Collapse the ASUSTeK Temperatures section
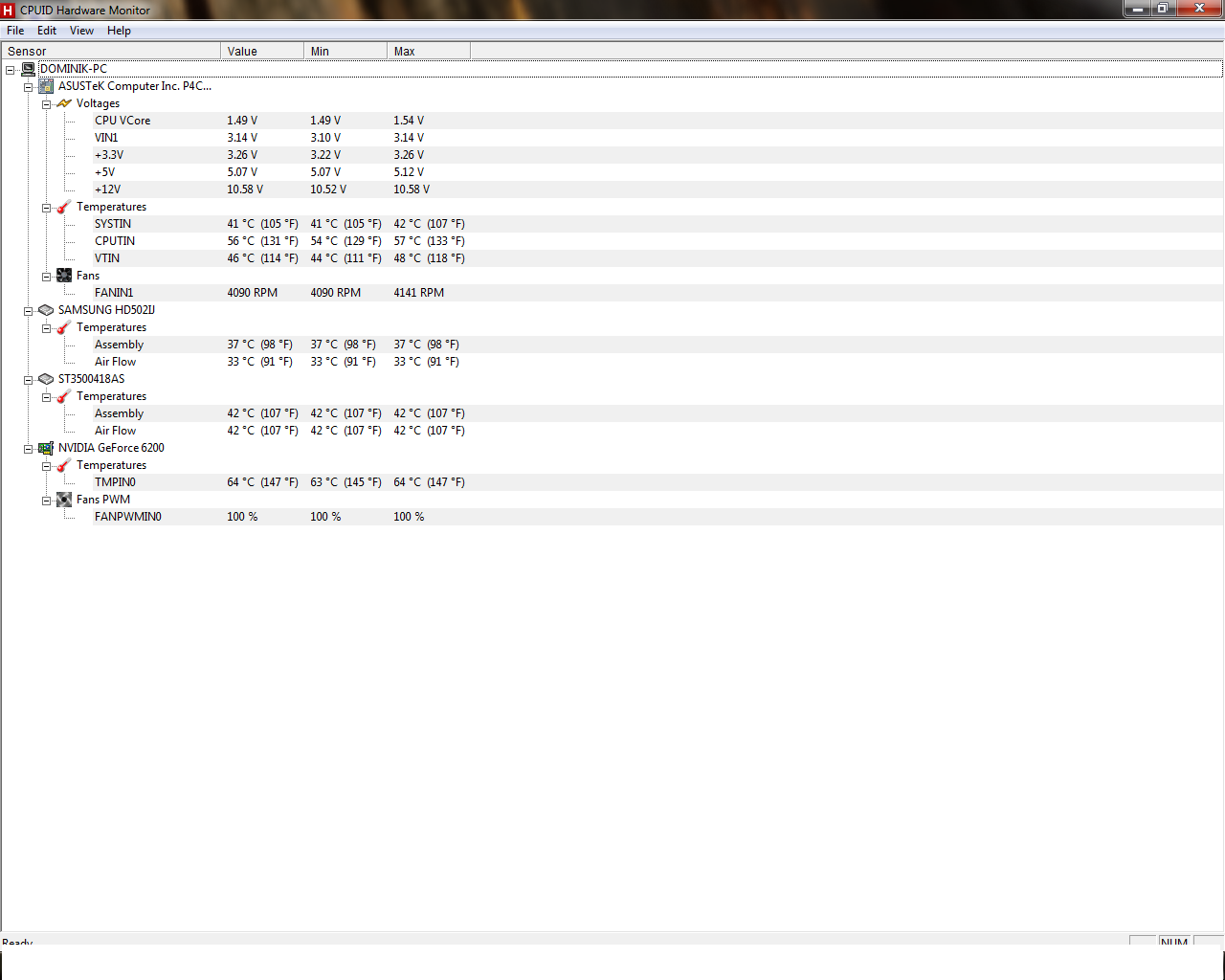This screenshot has width=1225, height=980. pos(46,207)
